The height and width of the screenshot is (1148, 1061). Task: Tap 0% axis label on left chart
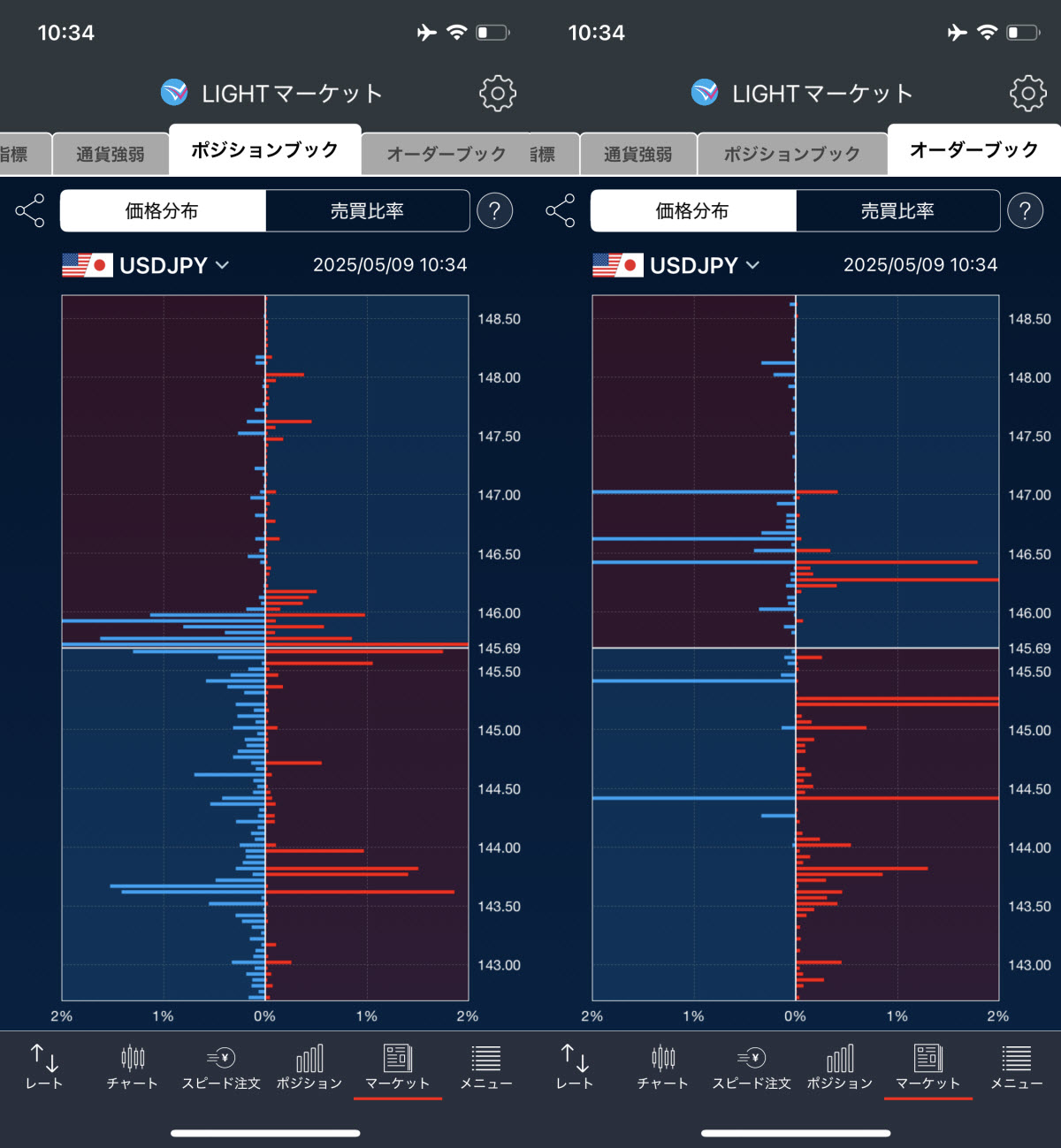(264, 1016)
